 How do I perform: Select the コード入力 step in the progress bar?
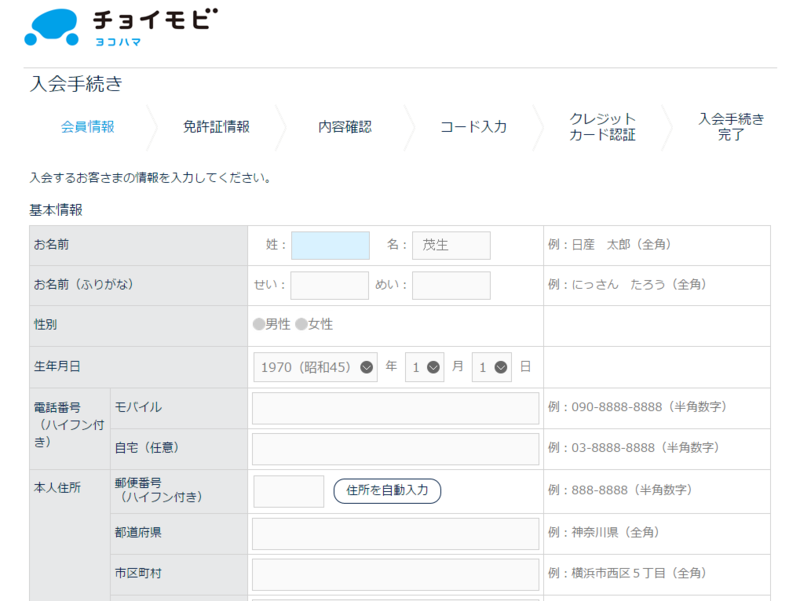click(x=471, y=128)
